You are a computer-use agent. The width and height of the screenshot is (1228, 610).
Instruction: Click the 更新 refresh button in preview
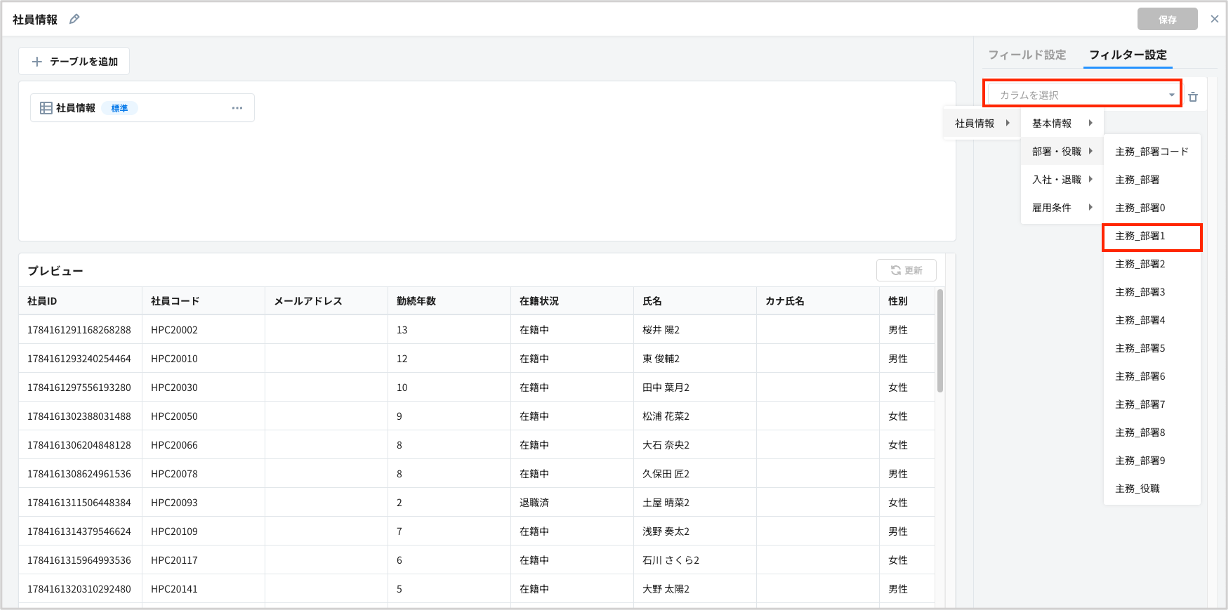point(906,270)
